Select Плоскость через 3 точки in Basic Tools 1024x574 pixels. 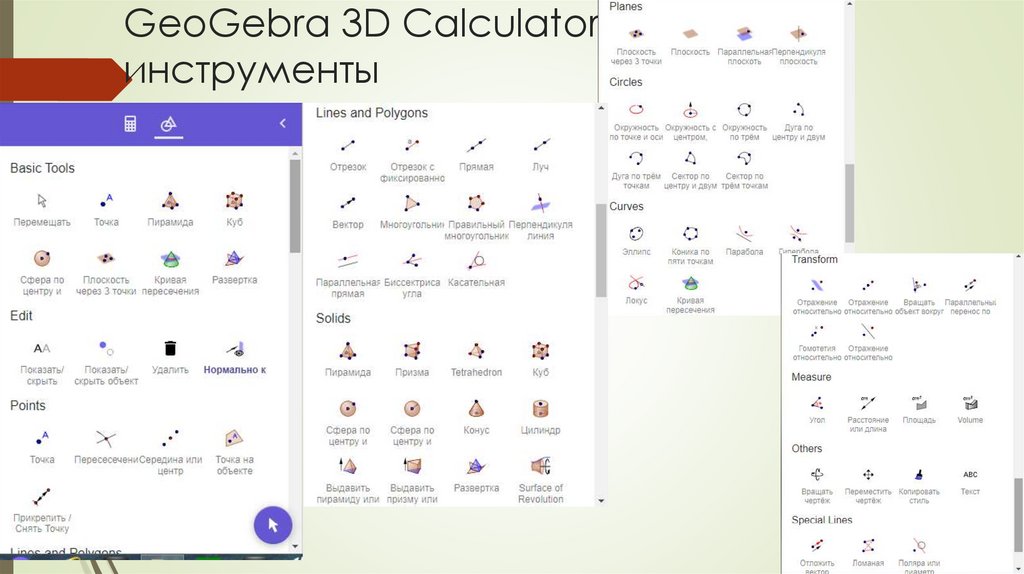click(106, 272)
